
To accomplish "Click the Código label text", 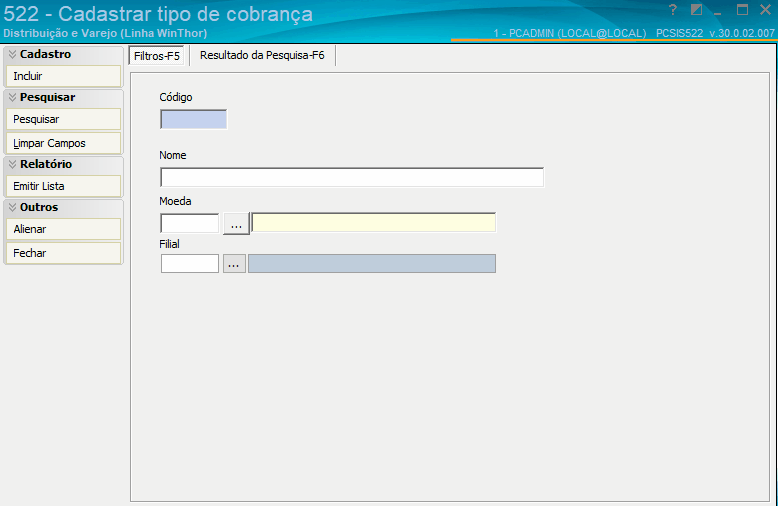I will click(x=176, y=97).
